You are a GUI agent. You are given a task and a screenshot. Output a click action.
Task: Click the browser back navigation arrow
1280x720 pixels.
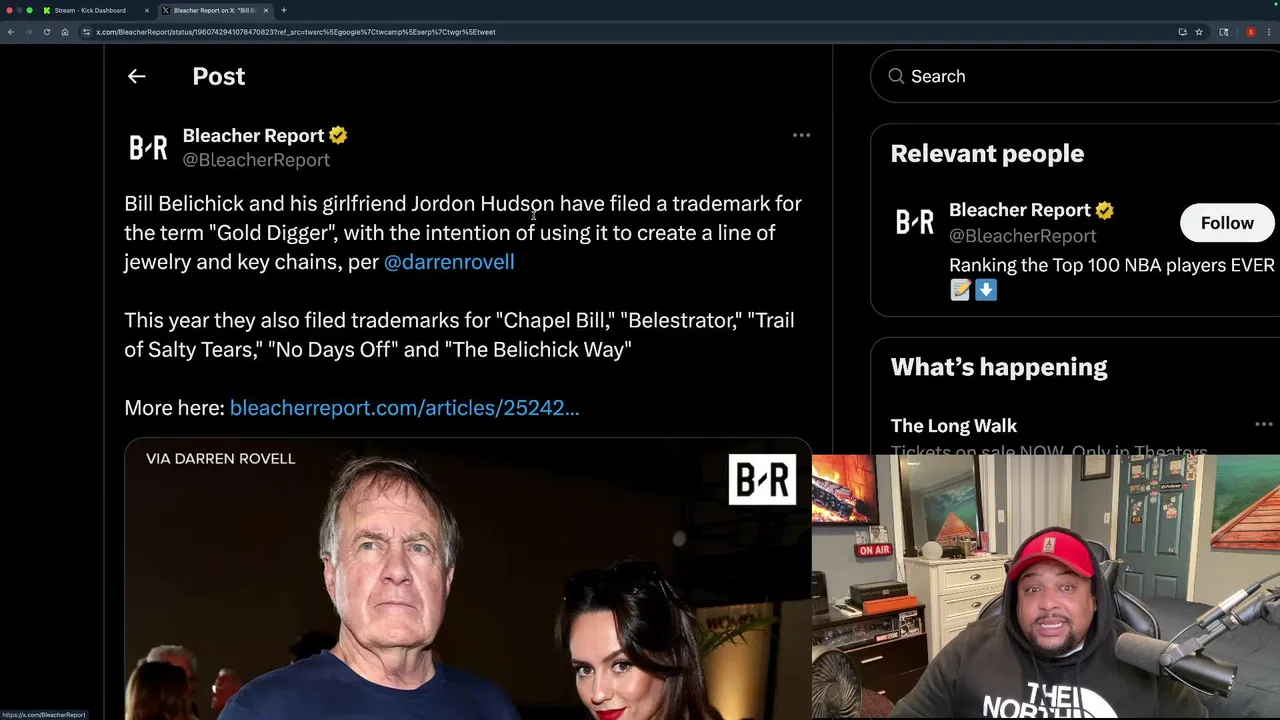(11, 32)
